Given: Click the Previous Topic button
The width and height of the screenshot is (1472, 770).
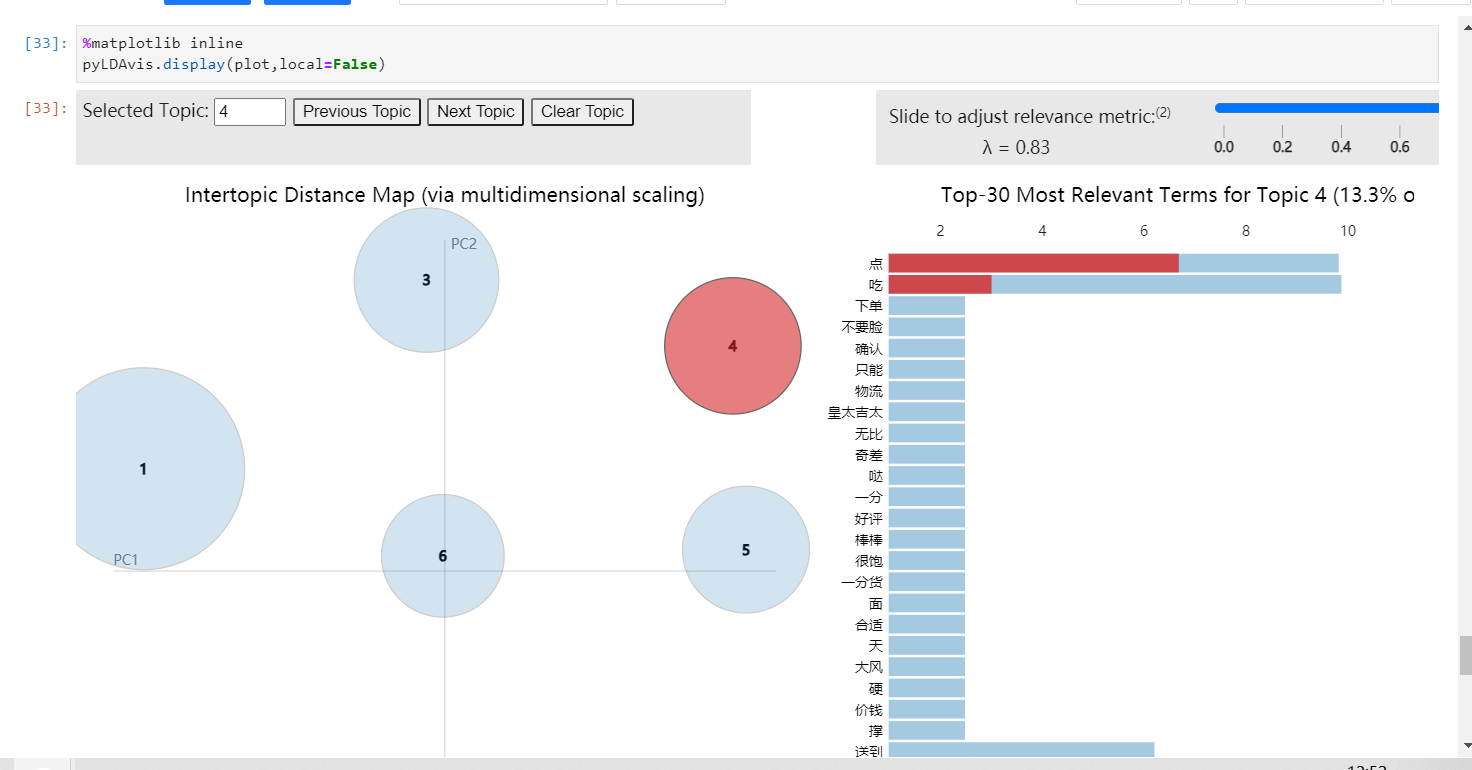Looking at the screenshot, I should 357,112.
